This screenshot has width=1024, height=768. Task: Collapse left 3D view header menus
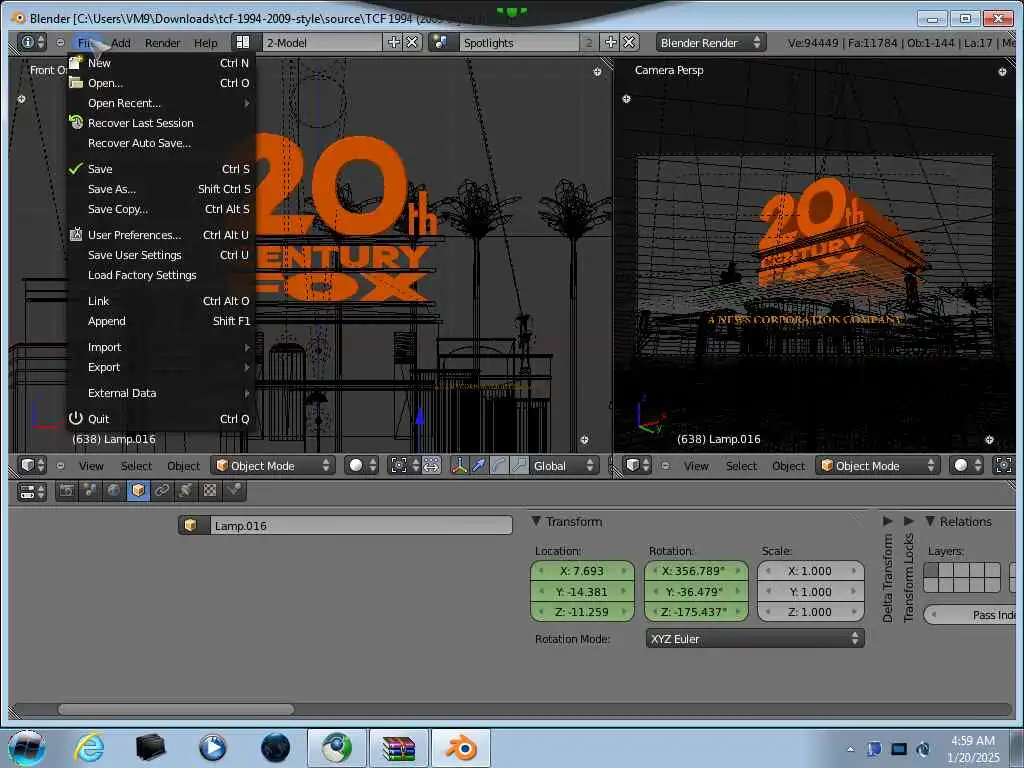click(60, 466)
